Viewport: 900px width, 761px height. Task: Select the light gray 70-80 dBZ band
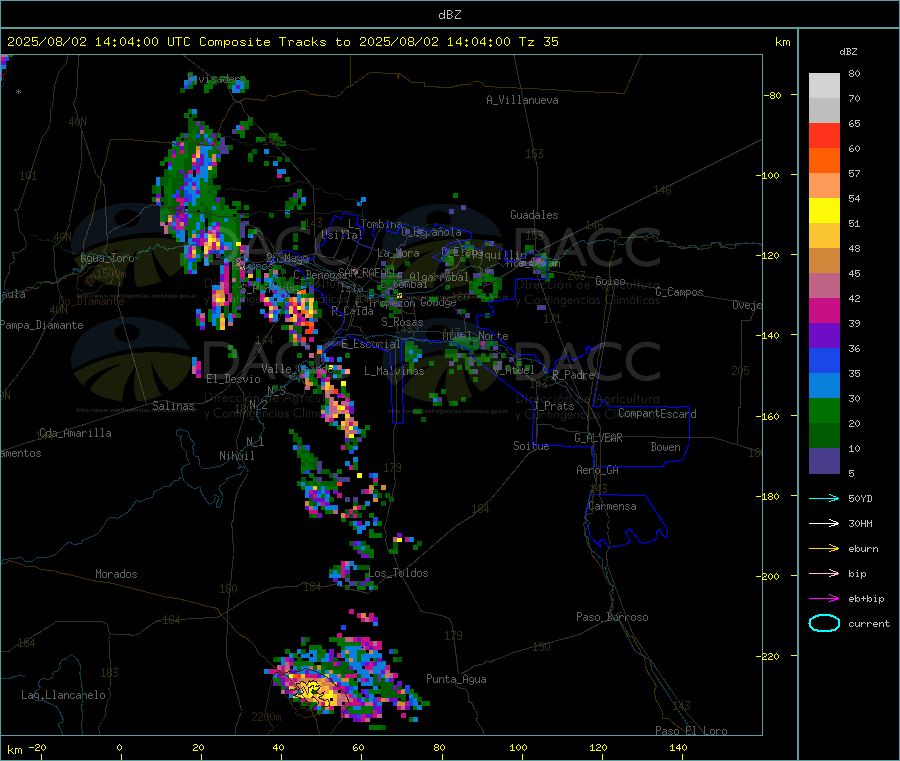click(x=824, y=86)
